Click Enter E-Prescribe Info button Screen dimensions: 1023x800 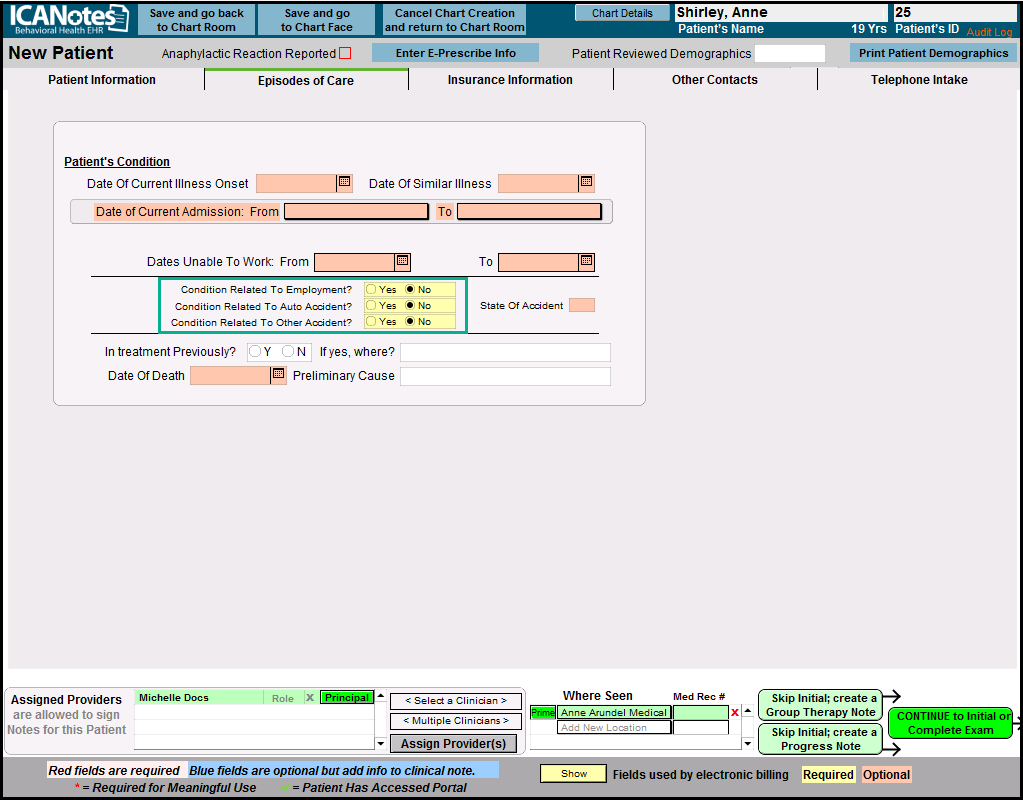[455, 53]
